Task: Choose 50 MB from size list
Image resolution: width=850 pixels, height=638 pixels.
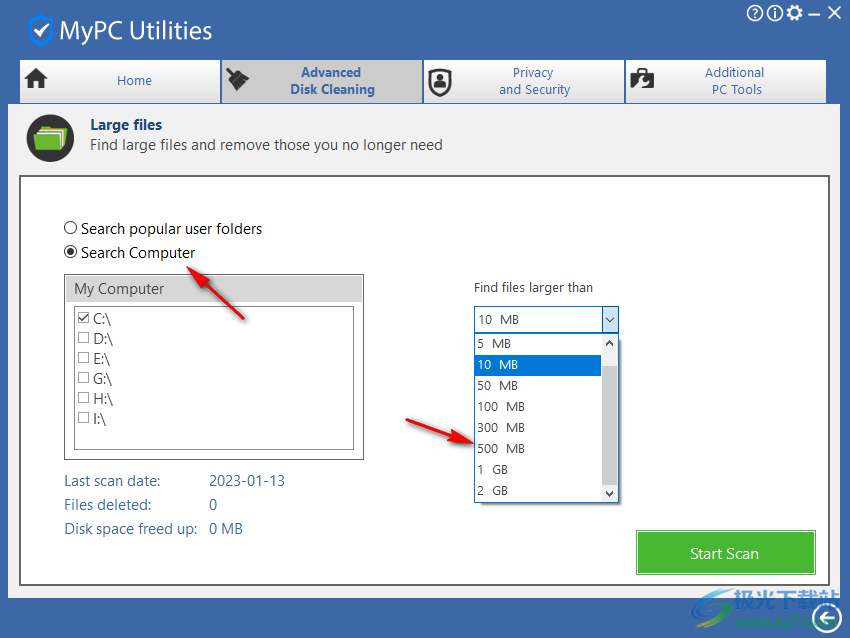Action: (538, 386)
